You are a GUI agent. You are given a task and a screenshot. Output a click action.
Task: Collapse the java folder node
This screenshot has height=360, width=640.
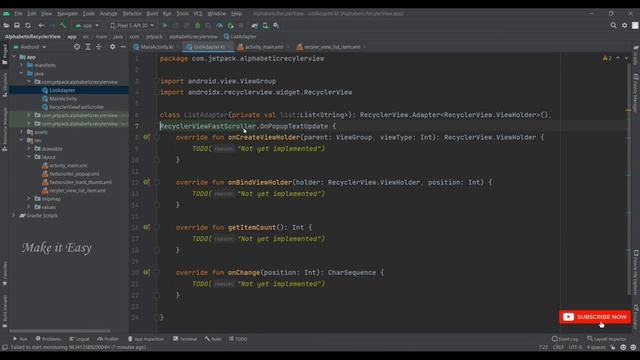tap(22, 73)
